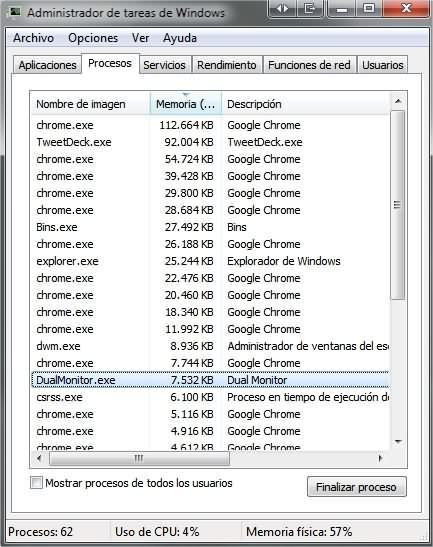Select chrome.exe process using 39.428 KB
Image resolution: width=433 pixels, height=547 pixels.
pos(210,176)
